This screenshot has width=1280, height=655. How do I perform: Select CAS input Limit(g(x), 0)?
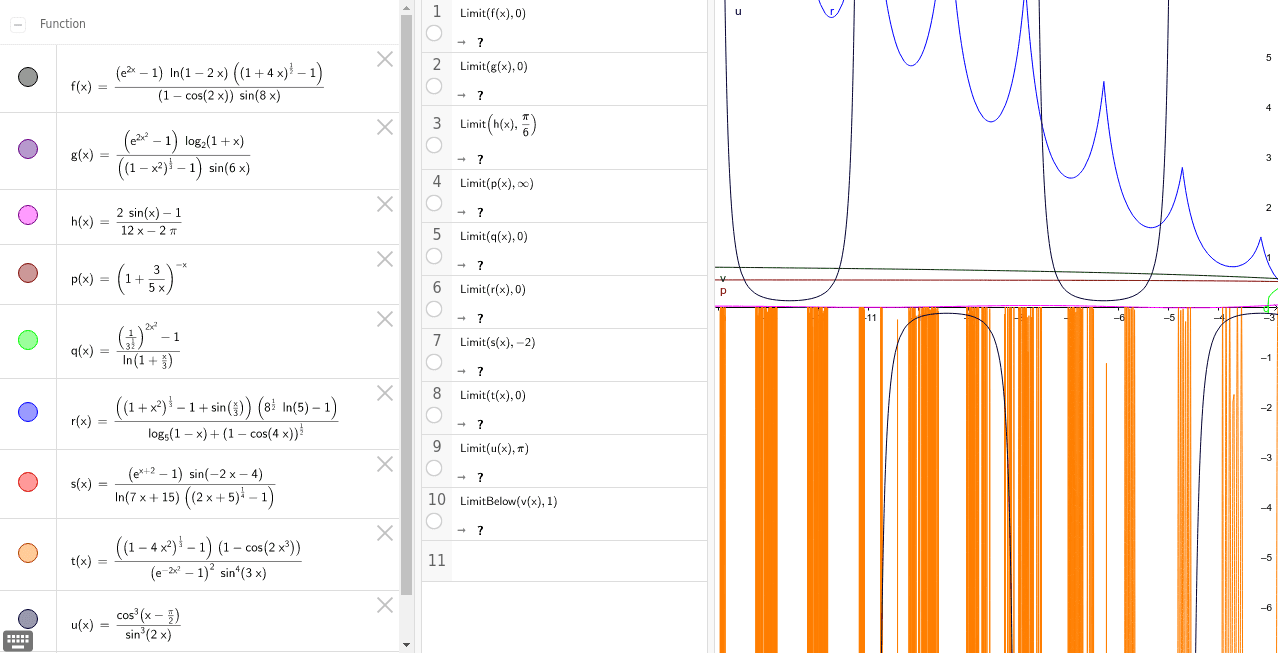(493, 66)
